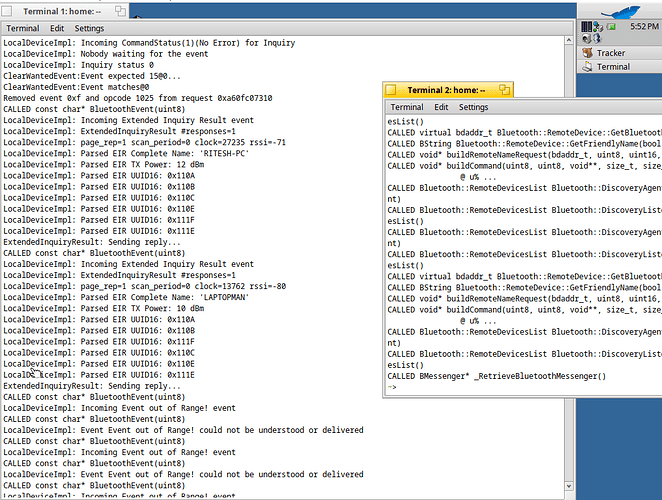
Task: Open Settings menu in Terminal 2
Action: tap(473, 107)
